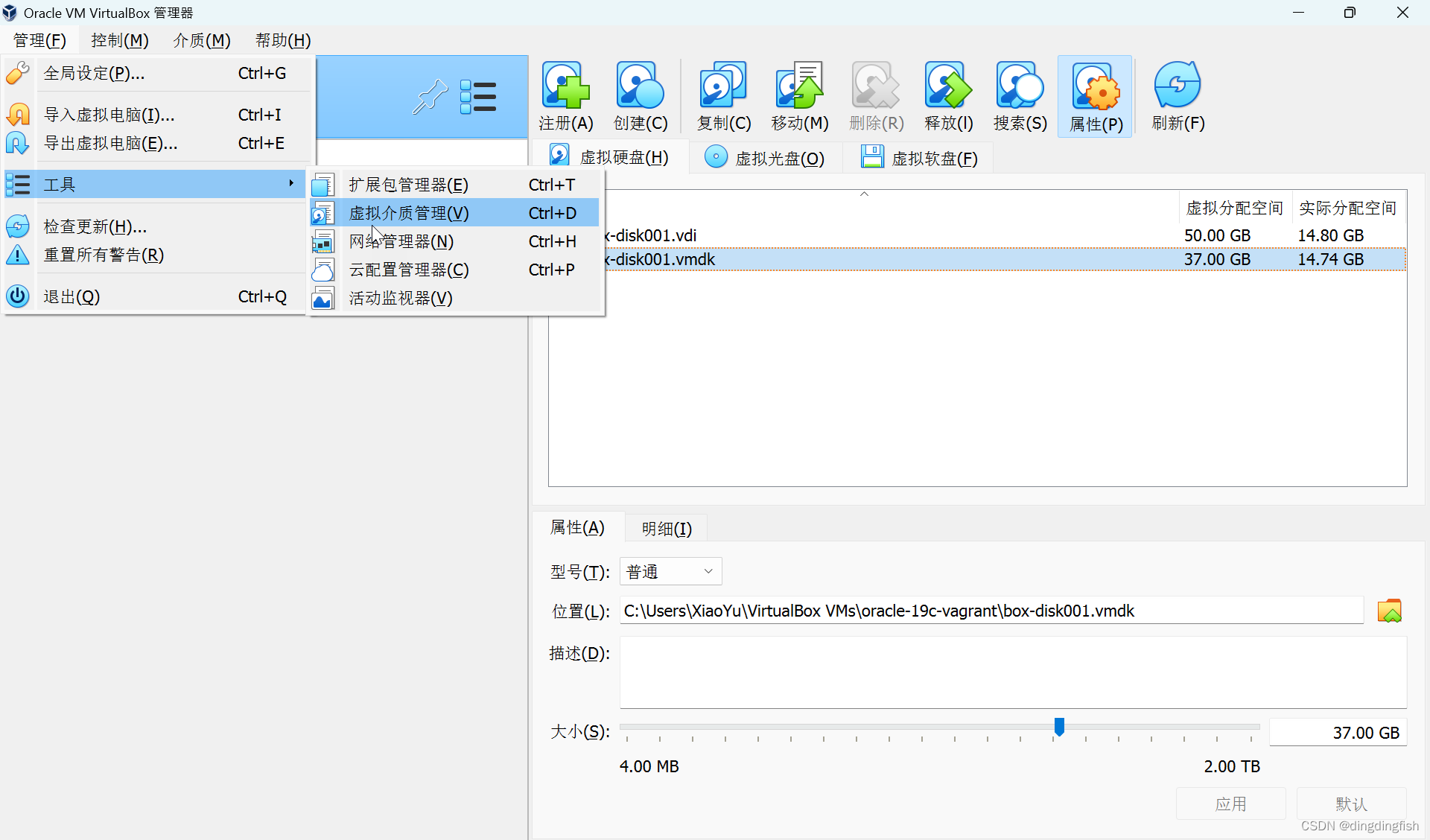1430x840 pixels.
Task: Toggle the 属性(P) properties toolbar icon
Action: pos(1096,96)
